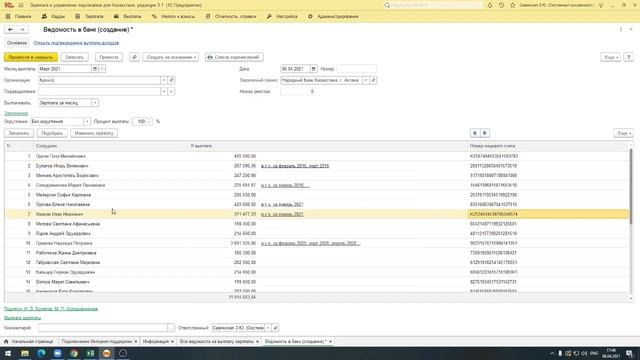The width and height of the screenshot is (640, 360).
Task: Open the Выплата зарплаты link
Action: 22,318
